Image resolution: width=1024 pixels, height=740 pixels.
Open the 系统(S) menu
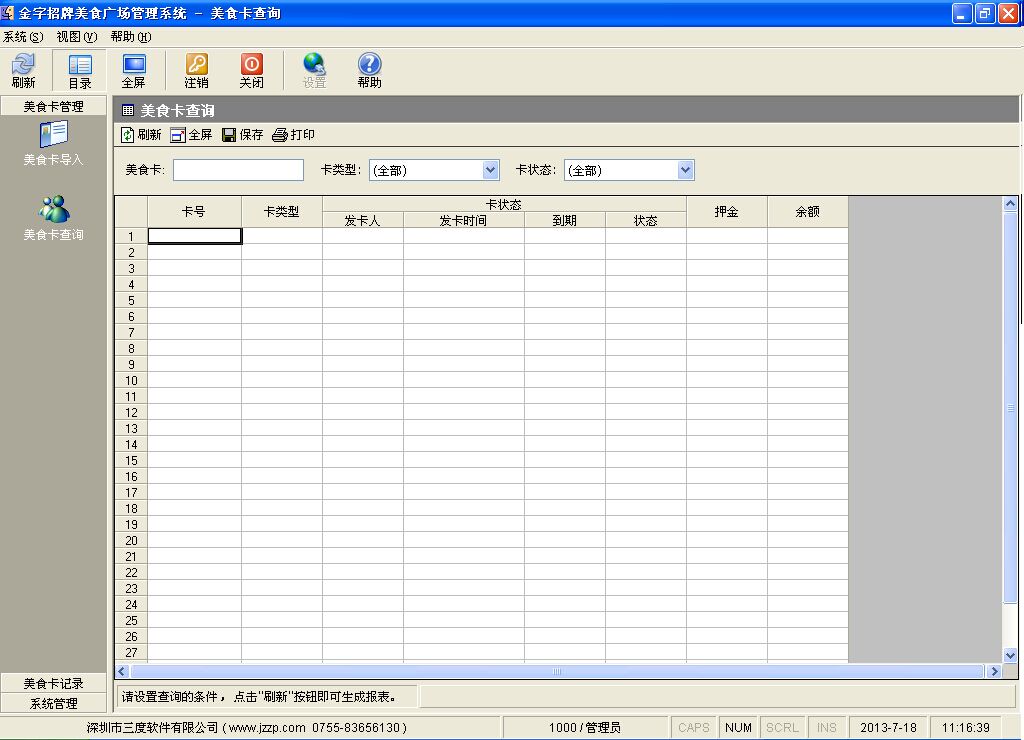(24, 37)
